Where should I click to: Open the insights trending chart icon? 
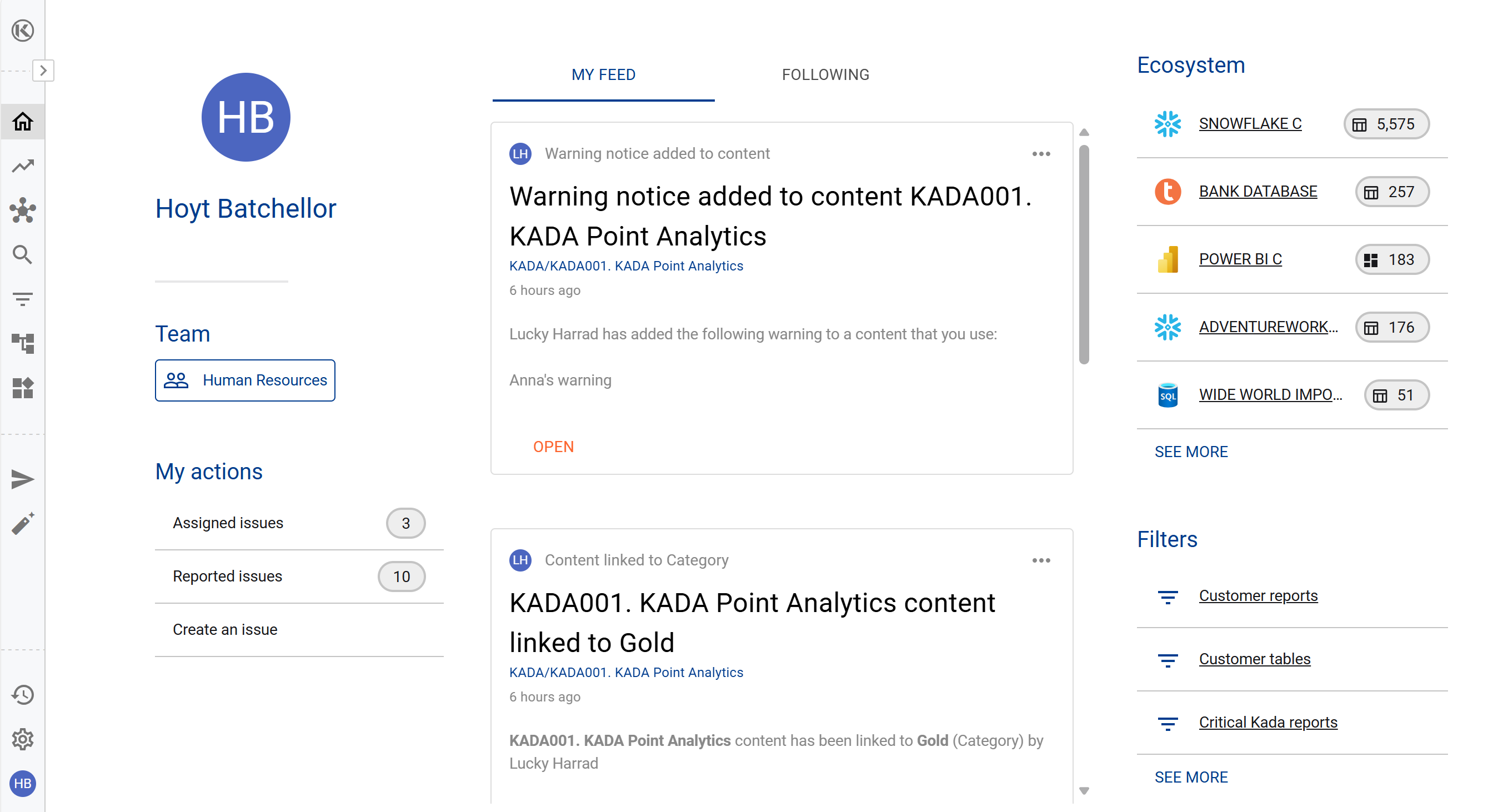click(23, 166)
